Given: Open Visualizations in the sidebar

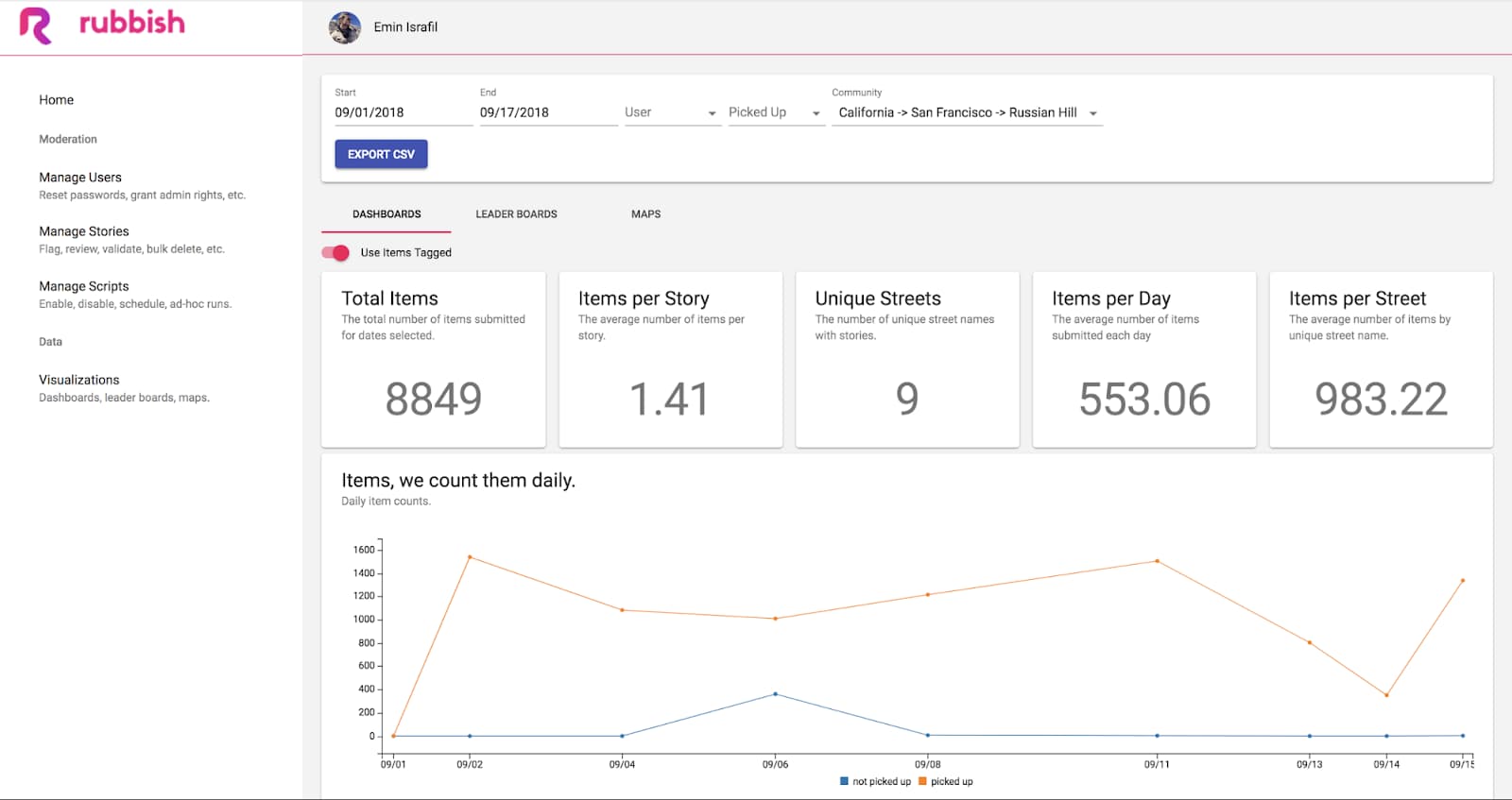Looking at the screenshot, I should coord(124,388).
